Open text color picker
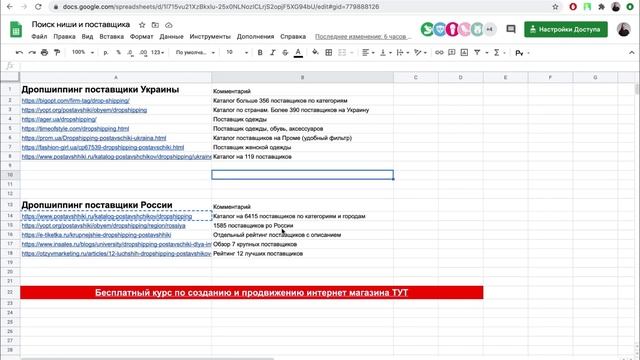 pyautogui.click(x=298, y=53)
